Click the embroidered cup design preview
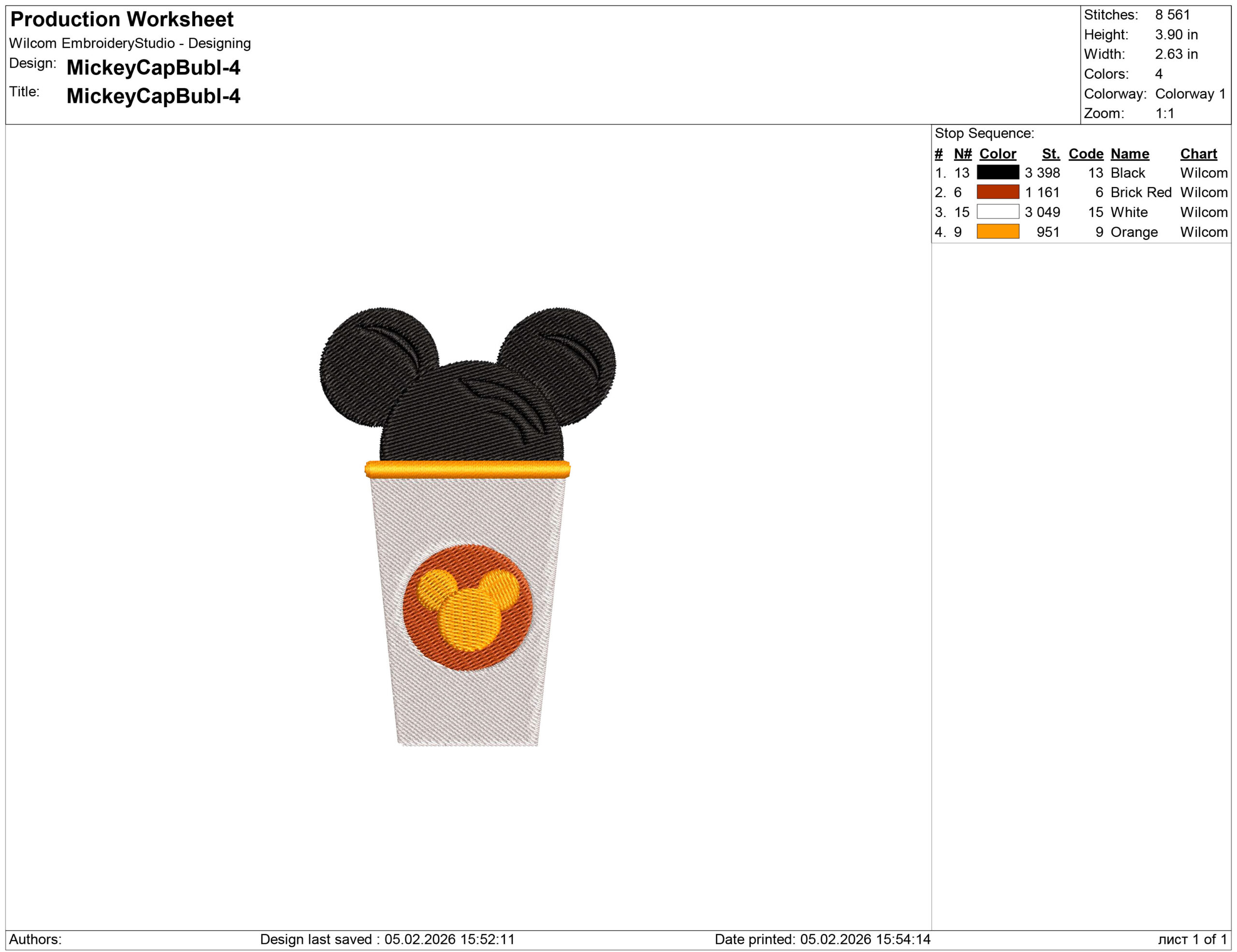 pos(468,527)
